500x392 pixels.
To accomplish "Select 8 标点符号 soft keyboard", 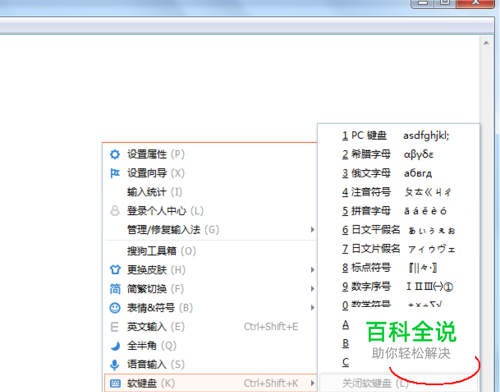I will coord(399,268).
